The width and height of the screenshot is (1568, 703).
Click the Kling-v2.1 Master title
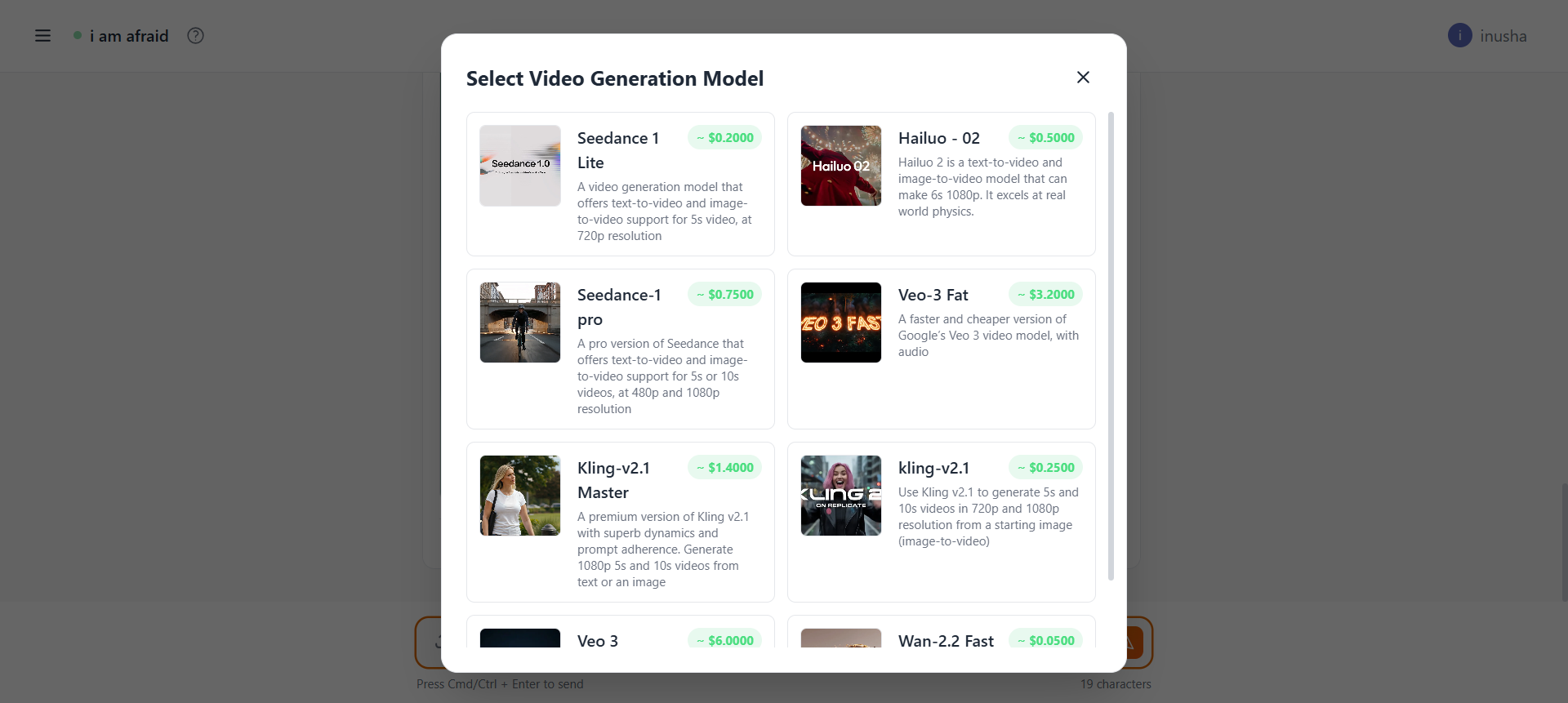point(614,480)
